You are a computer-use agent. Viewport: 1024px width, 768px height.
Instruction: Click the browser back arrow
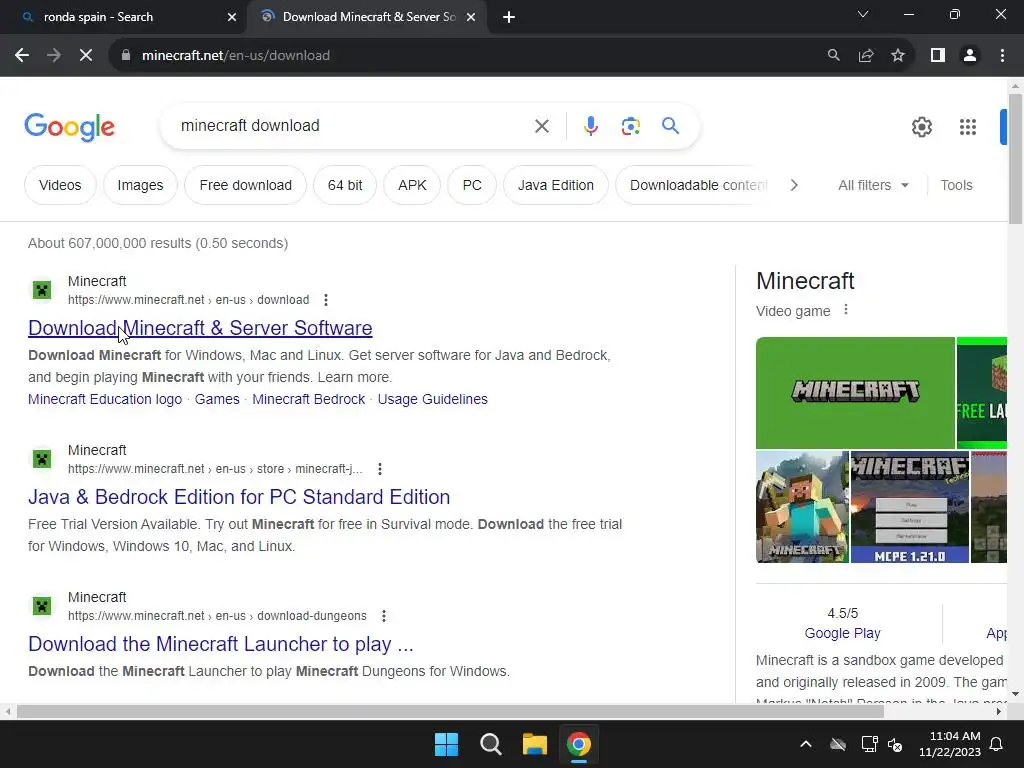tap(22, 56)
